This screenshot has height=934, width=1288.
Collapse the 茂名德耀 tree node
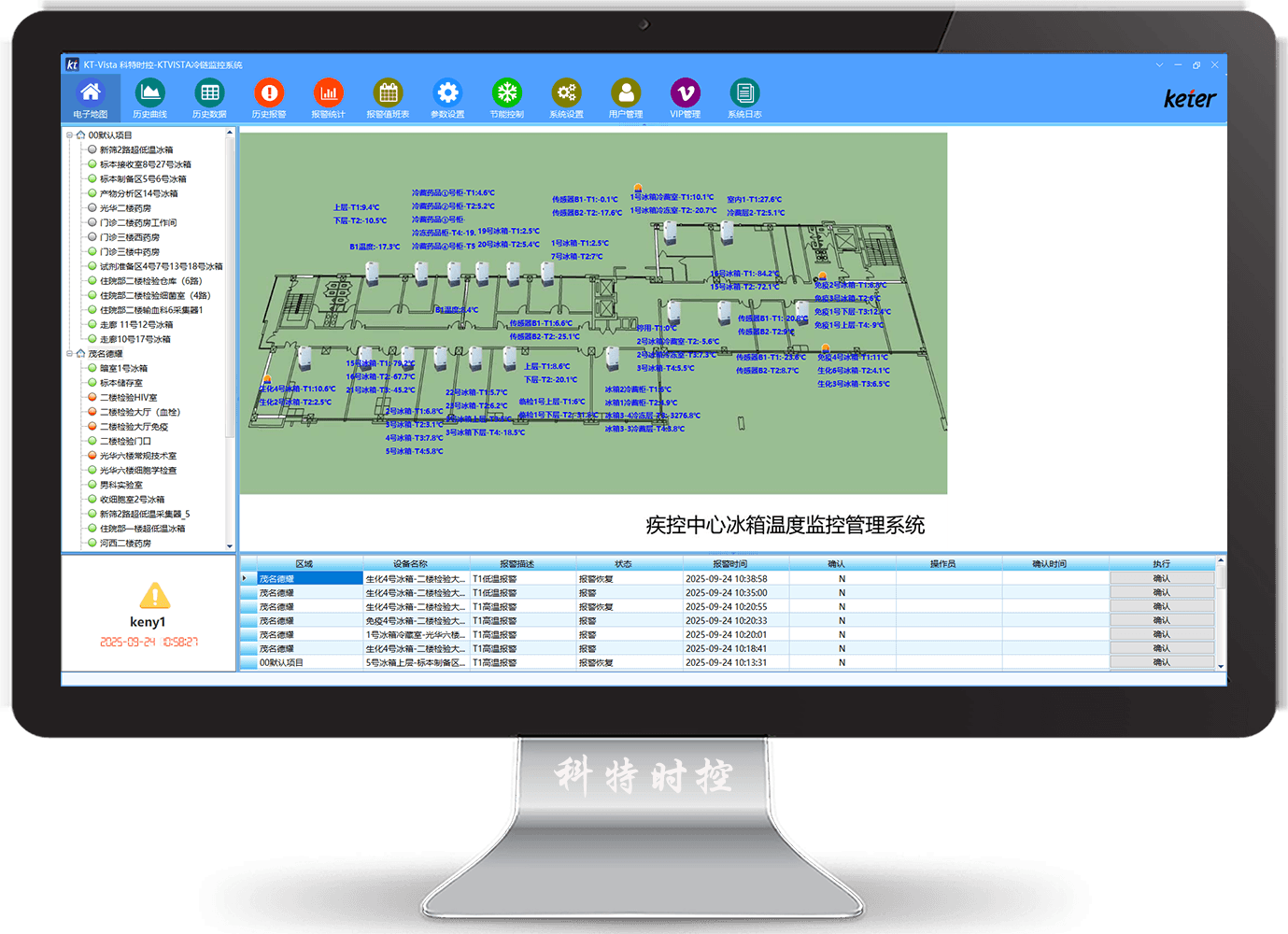tap(69, 354)
